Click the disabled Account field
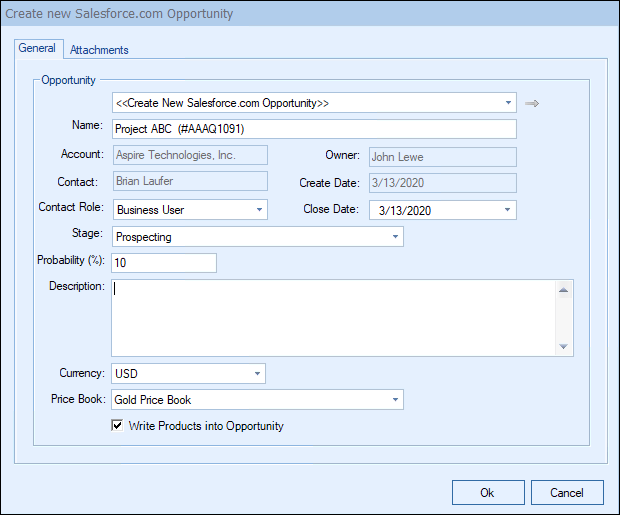The height and width of the screenshot is (515, 620). [189, 155]
